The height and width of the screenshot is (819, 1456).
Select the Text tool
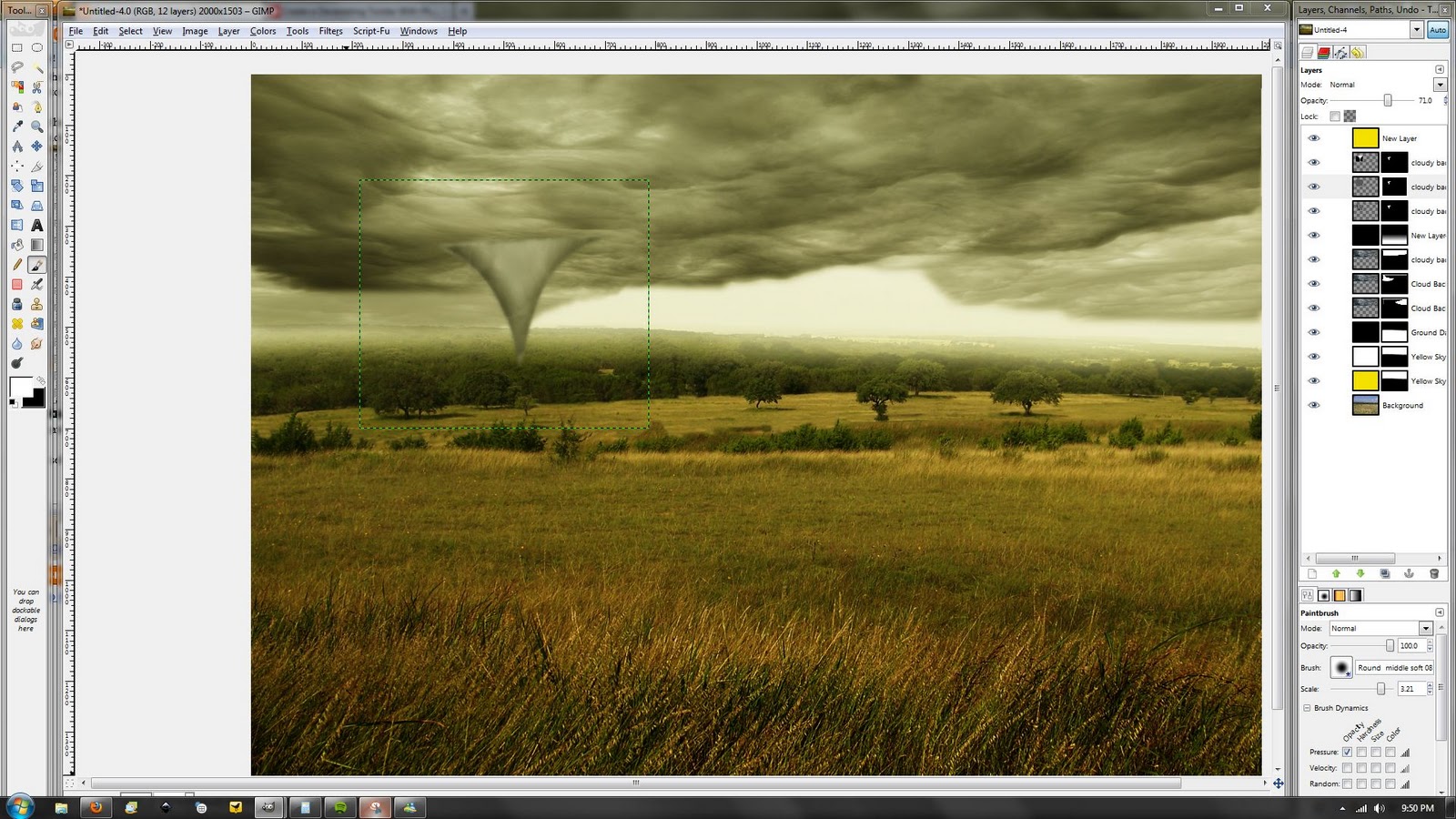36,225
